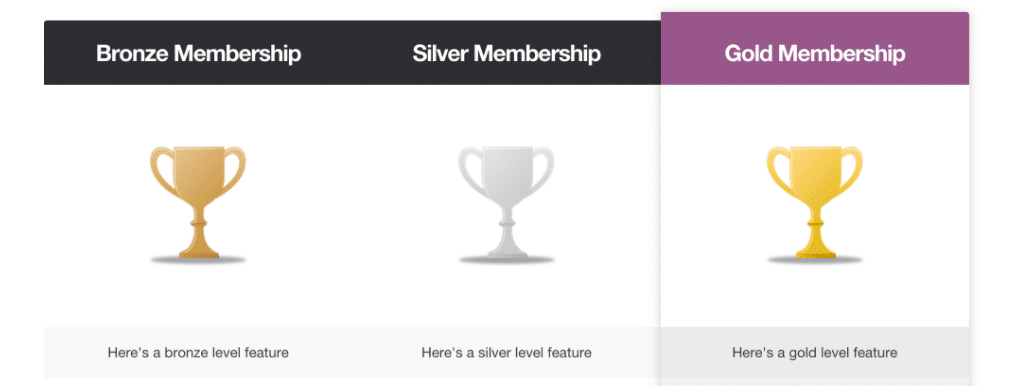Click the shadow beneath the bronze trophy
This screenshot has width=1011, height=386.
coord(198,260)
